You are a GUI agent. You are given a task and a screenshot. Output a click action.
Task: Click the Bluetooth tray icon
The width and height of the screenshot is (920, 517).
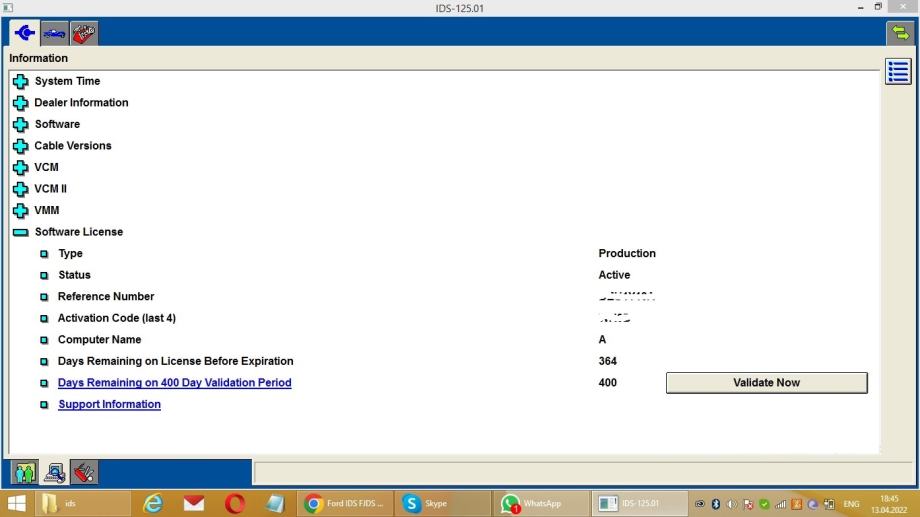pos(716,504)
